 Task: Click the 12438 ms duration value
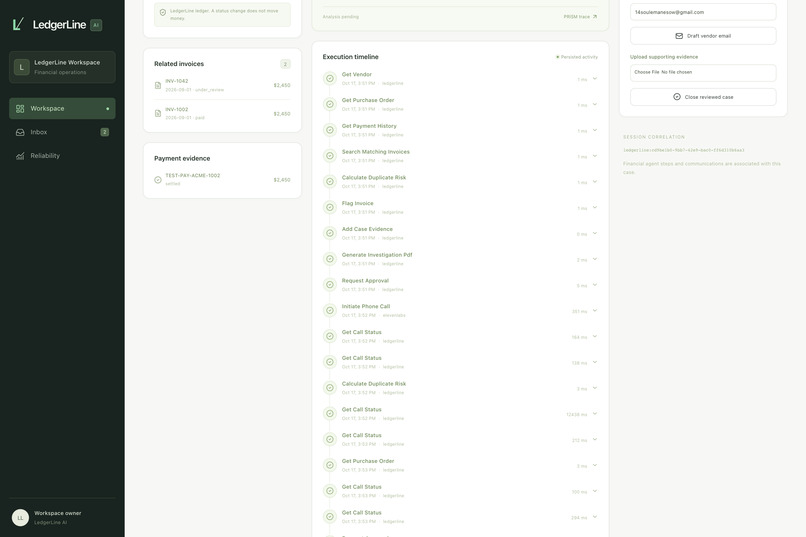pyautogui.click(x=577, y=414)
